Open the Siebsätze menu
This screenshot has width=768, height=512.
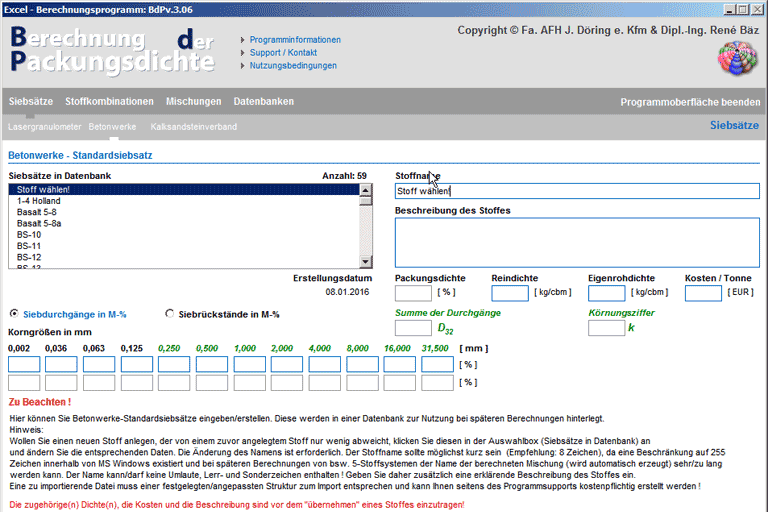(x=31, y=101)
